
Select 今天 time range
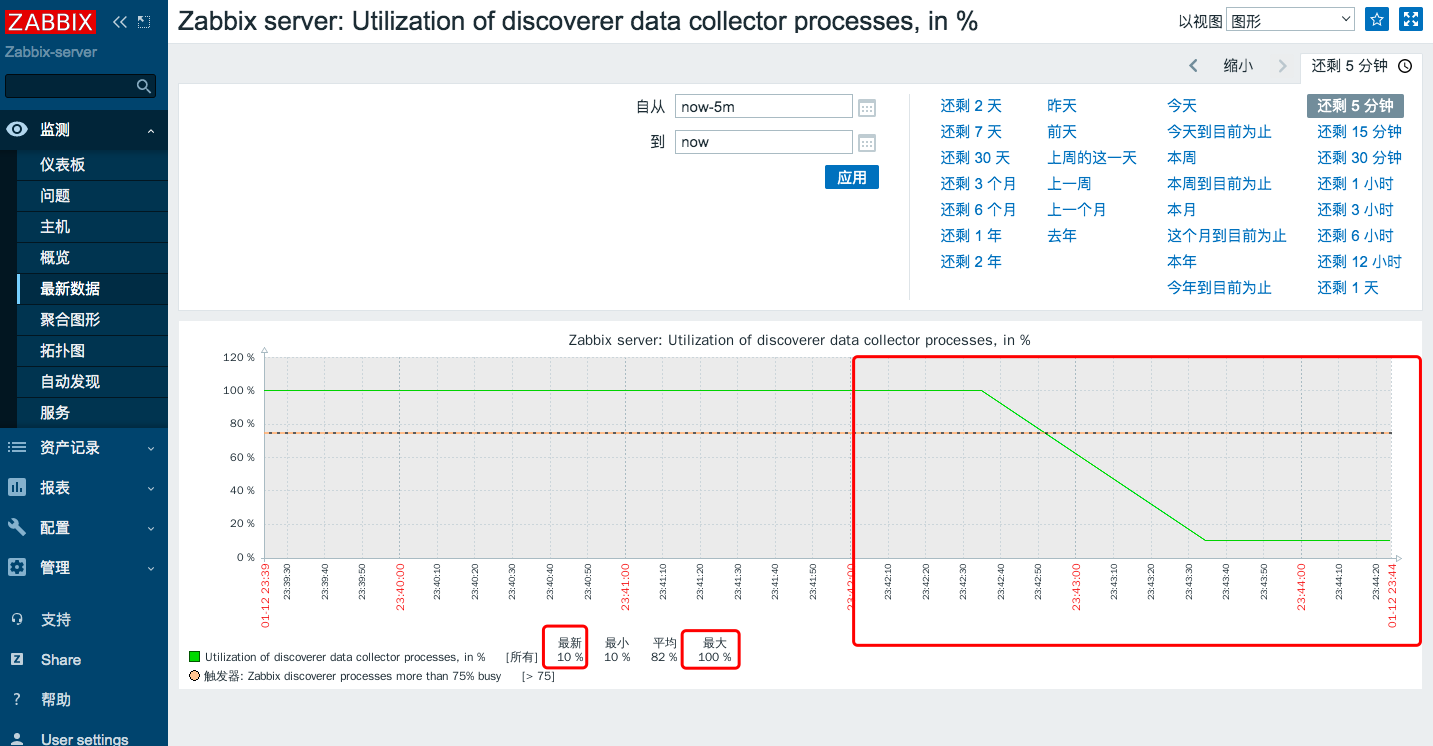[1182, 106]
